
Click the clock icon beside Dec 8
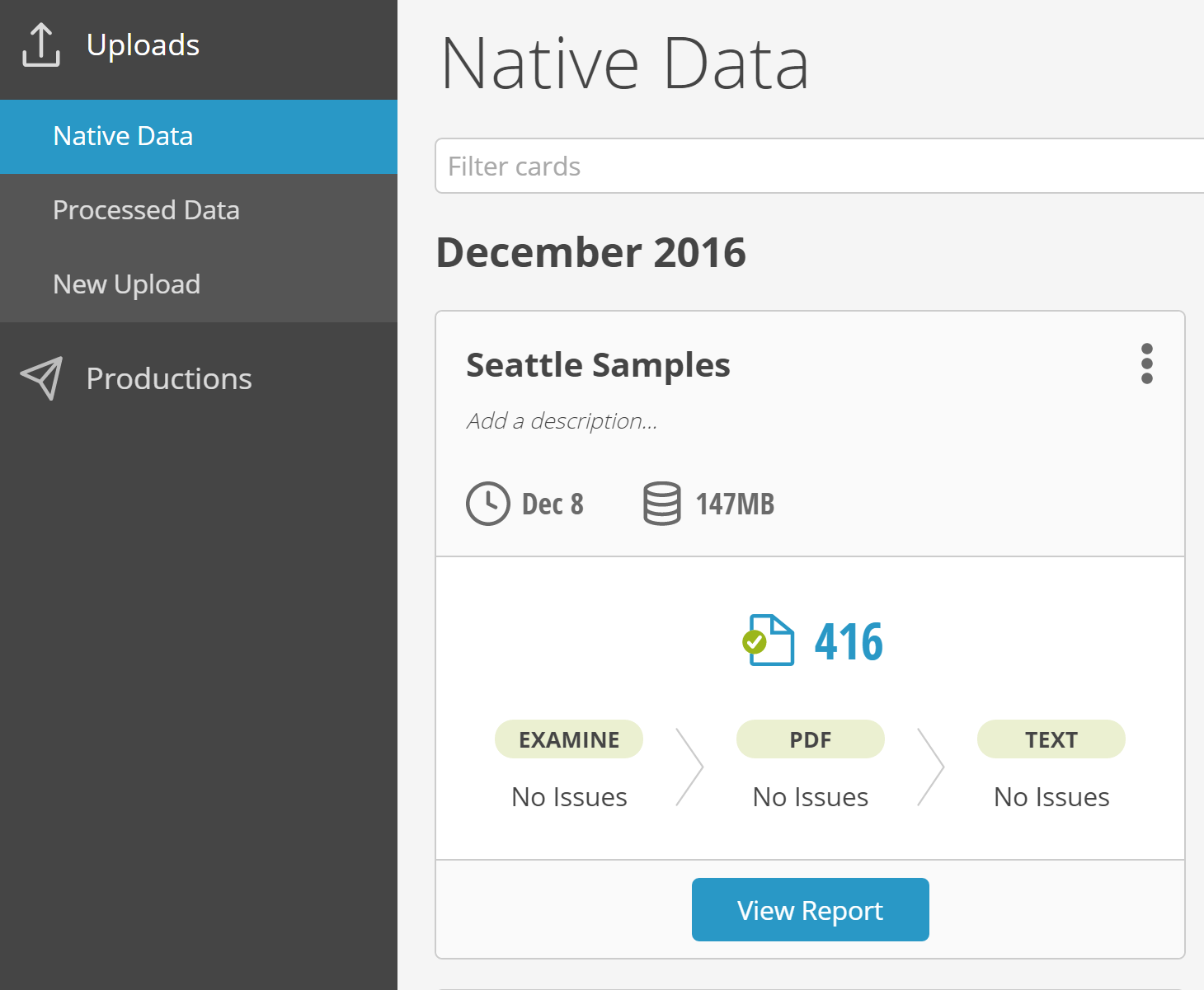coord(488,504)
